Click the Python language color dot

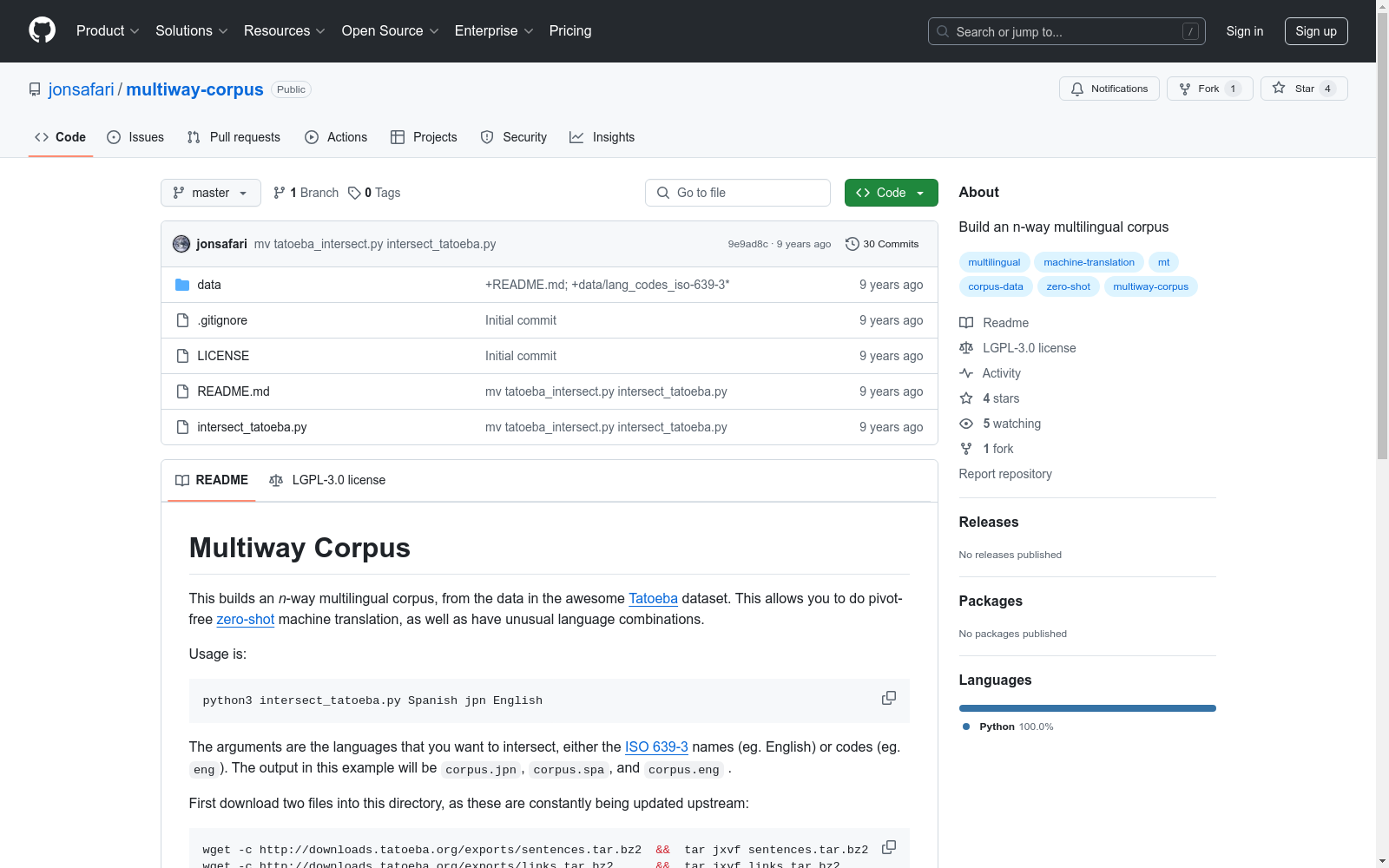tap(966, 727)
